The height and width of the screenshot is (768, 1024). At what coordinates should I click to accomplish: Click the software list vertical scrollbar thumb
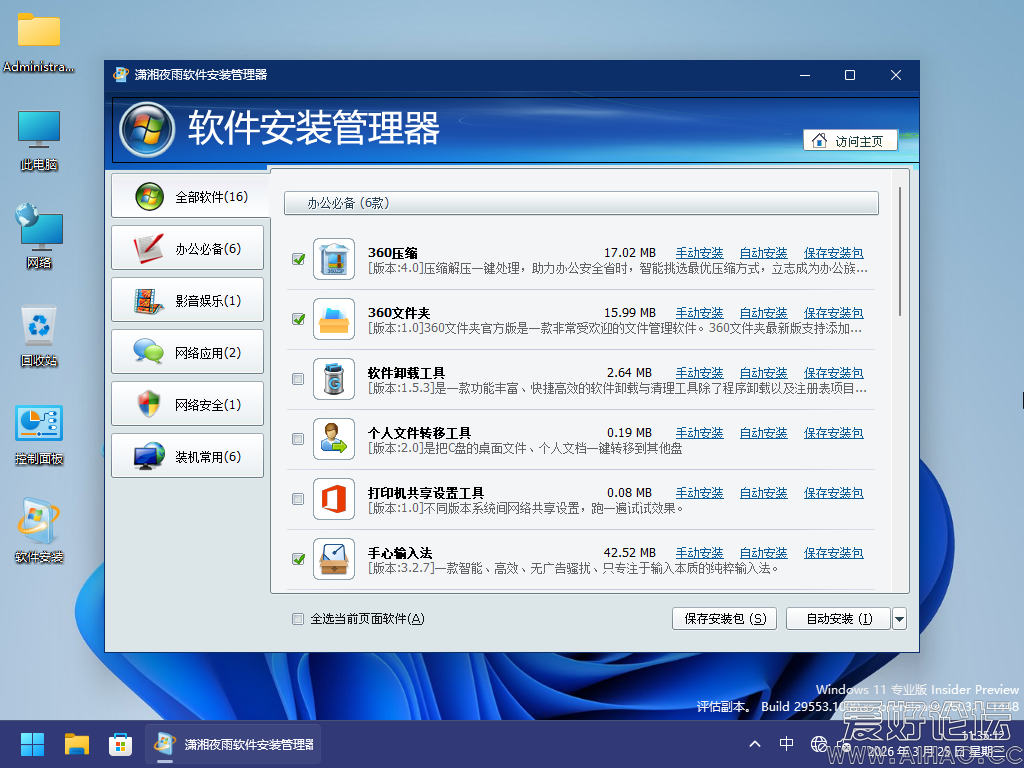tap(900, 251)
